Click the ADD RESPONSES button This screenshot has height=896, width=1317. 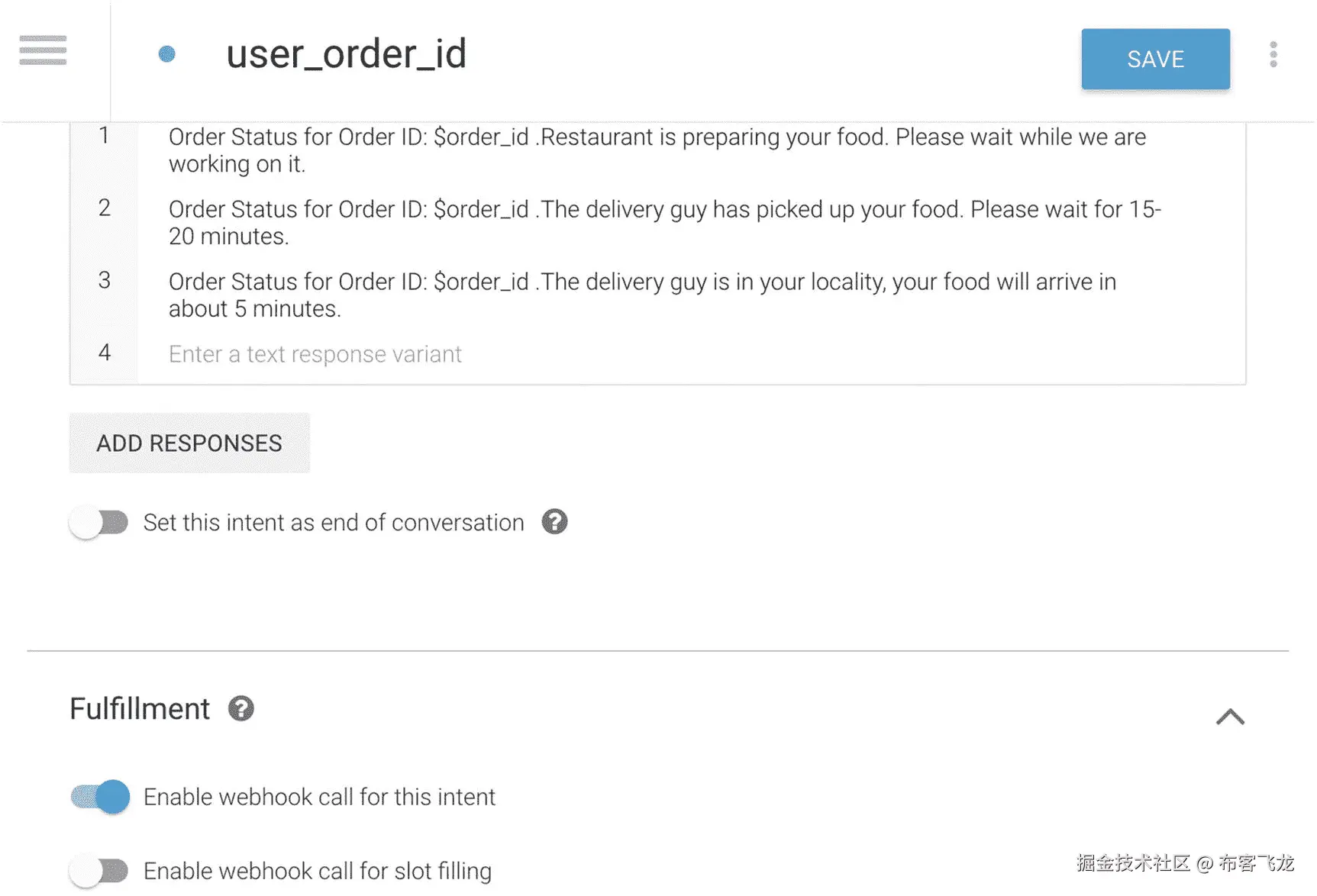click(x=189, y=443)
